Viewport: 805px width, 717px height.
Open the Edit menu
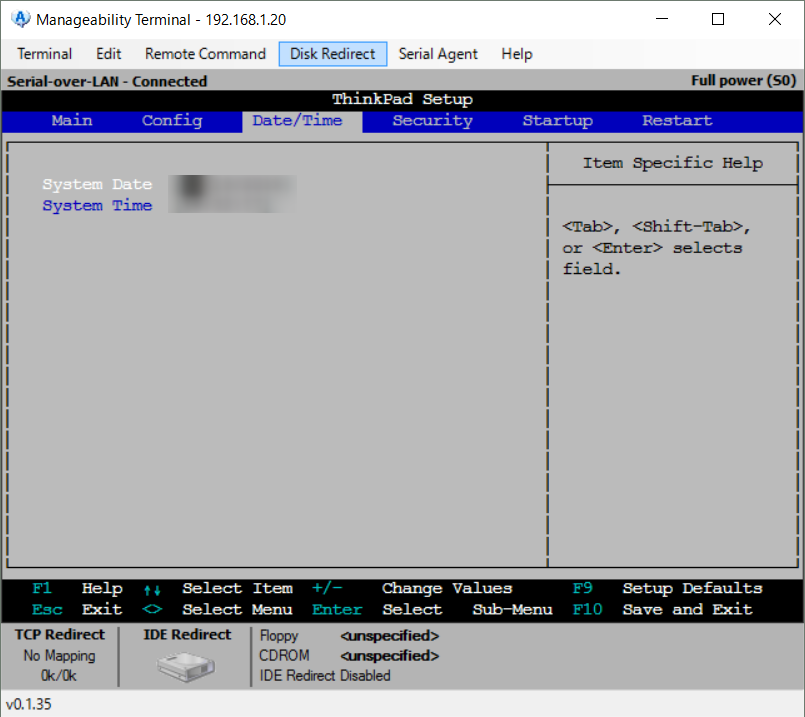pyautogui.click(x=109, y=54)
